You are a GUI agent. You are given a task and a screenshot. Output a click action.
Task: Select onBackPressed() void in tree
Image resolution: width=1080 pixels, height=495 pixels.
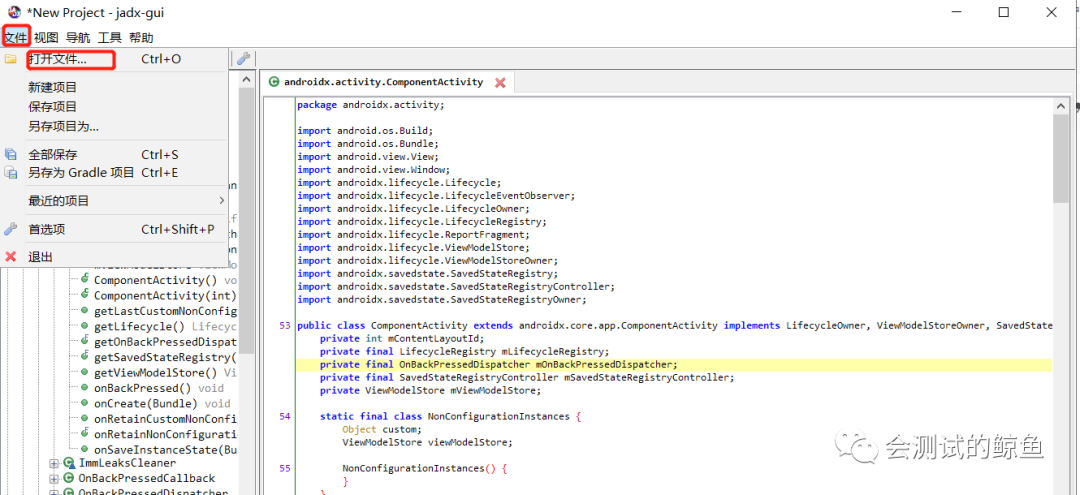pyautogui.click(x=159, y=388)
